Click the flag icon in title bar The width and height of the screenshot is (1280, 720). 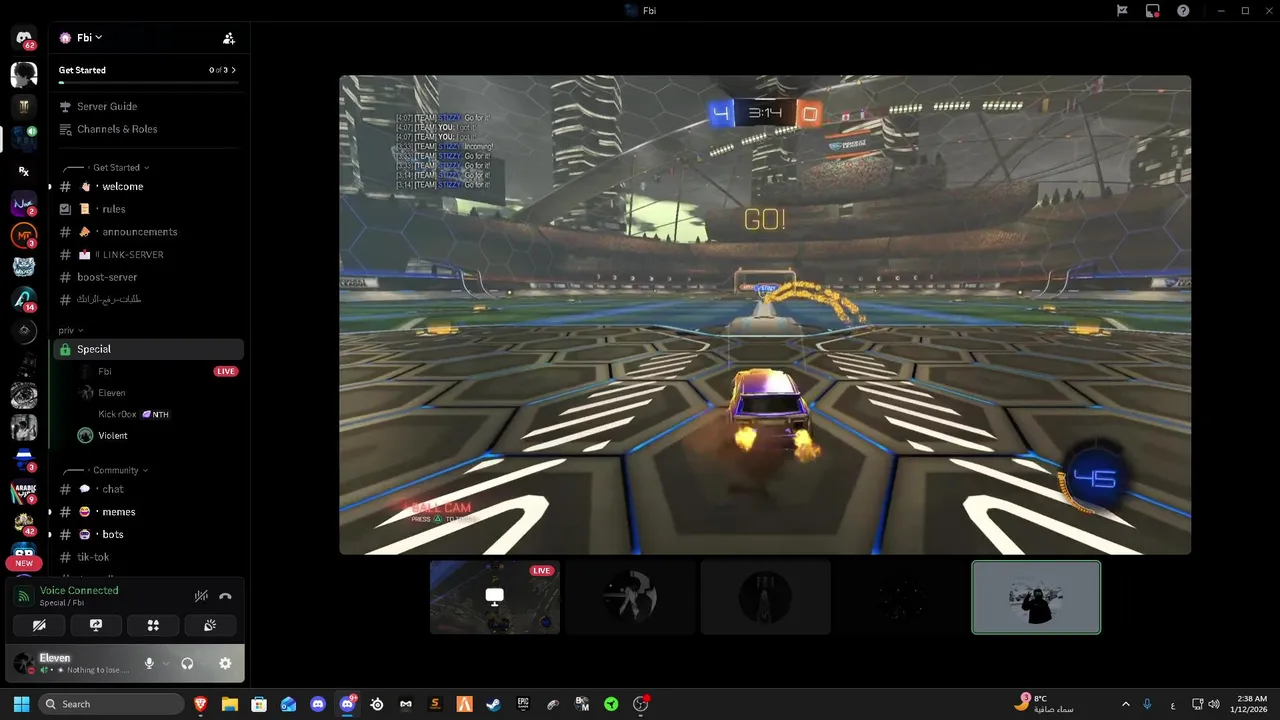(x=1122, y=11)
